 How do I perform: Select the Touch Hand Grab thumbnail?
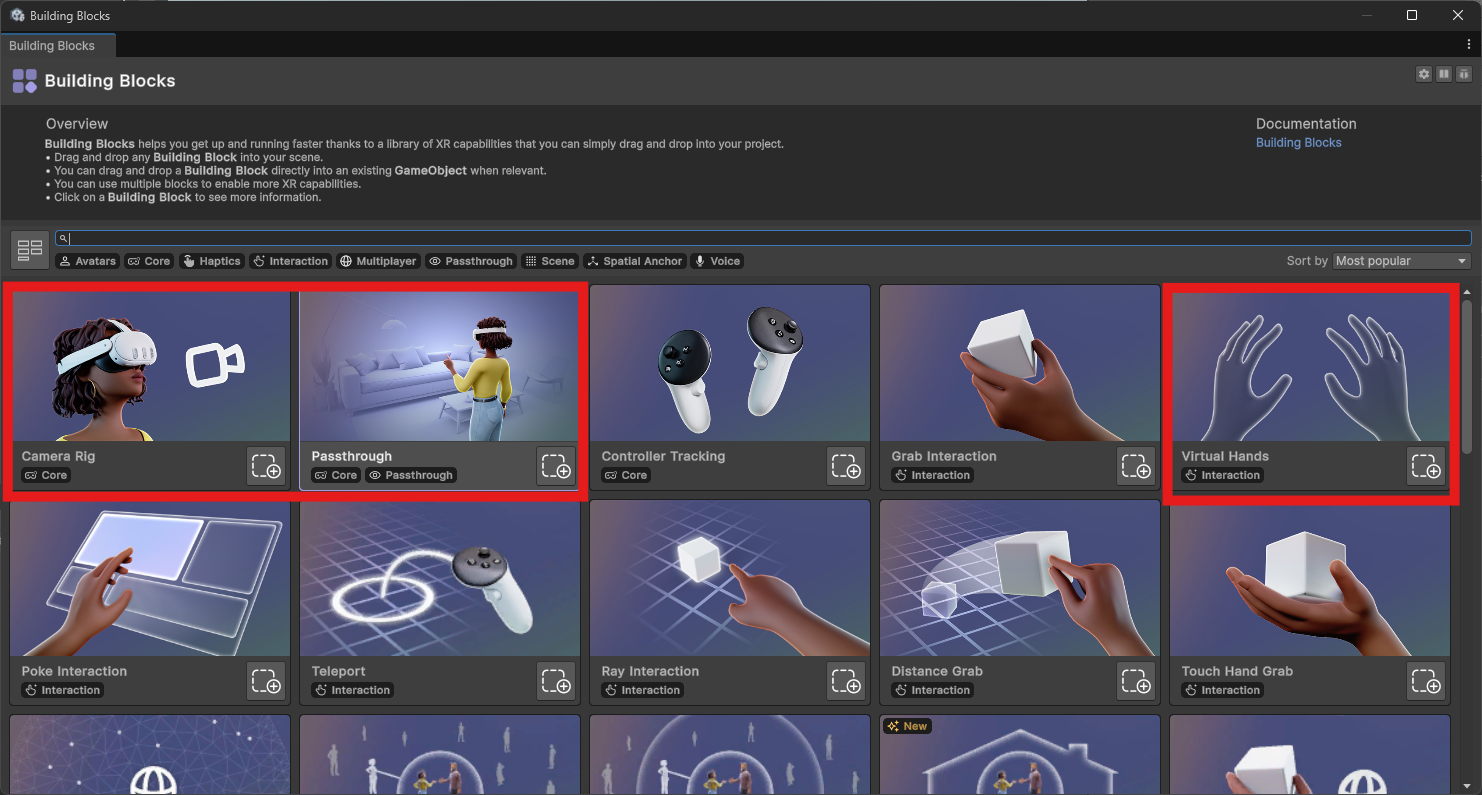point(1310,578)
